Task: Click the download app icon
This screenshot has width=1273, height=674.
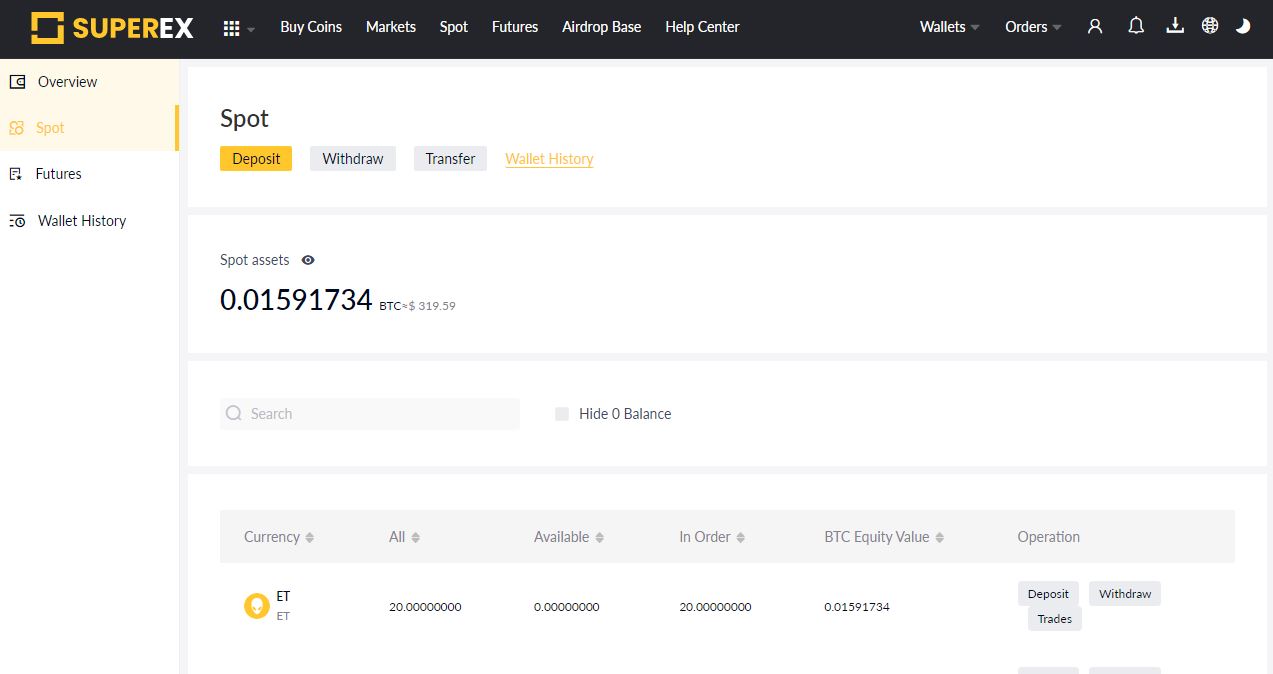Action: click(1175, 27)
